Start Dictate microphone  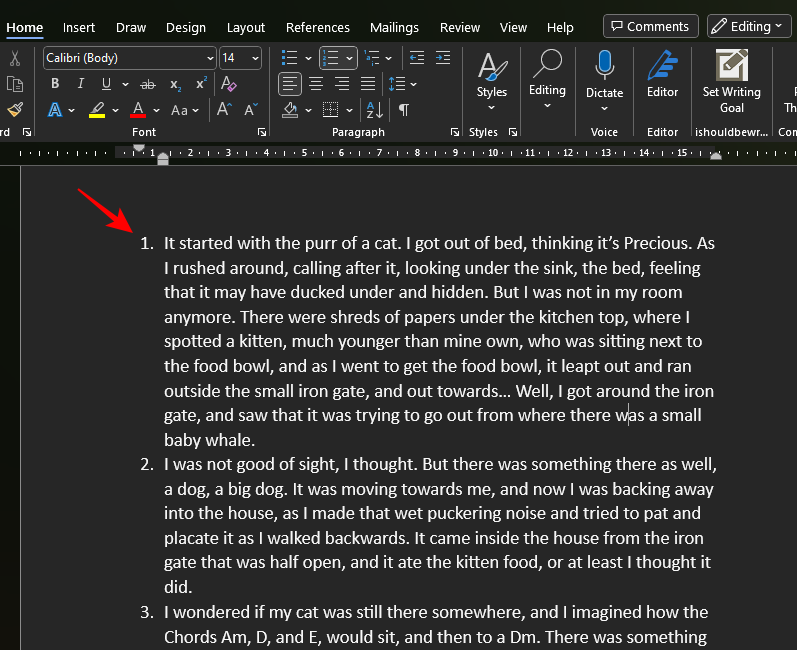coord(604,81)
